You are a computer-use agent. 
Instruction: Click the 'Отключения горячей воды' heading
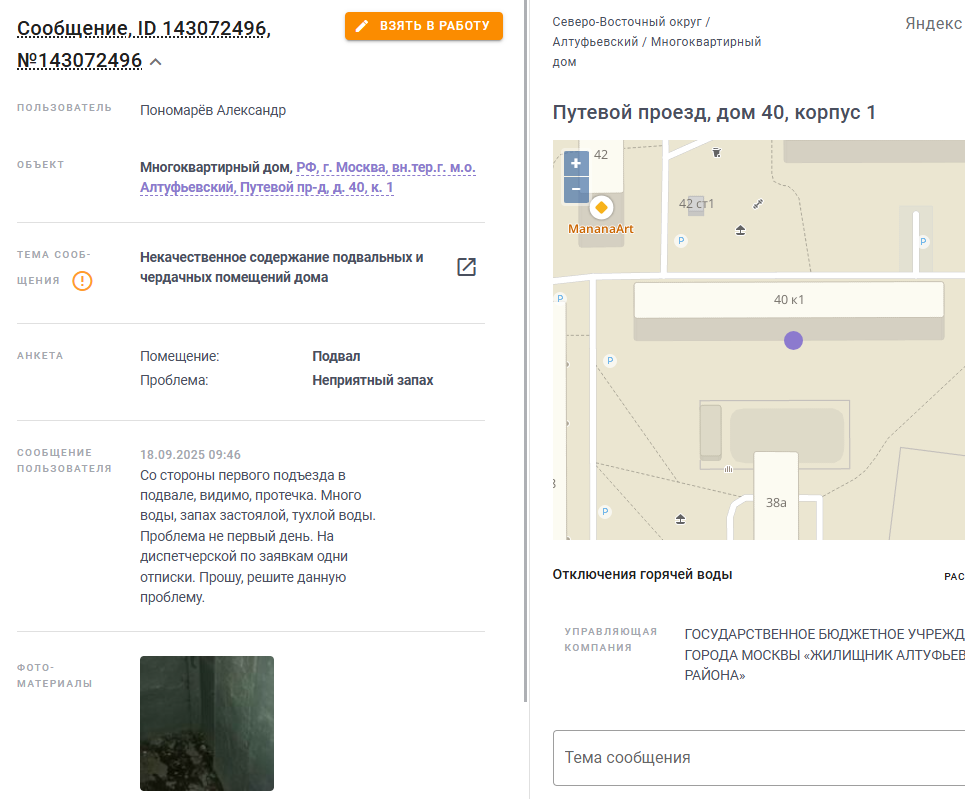(642, 574)
